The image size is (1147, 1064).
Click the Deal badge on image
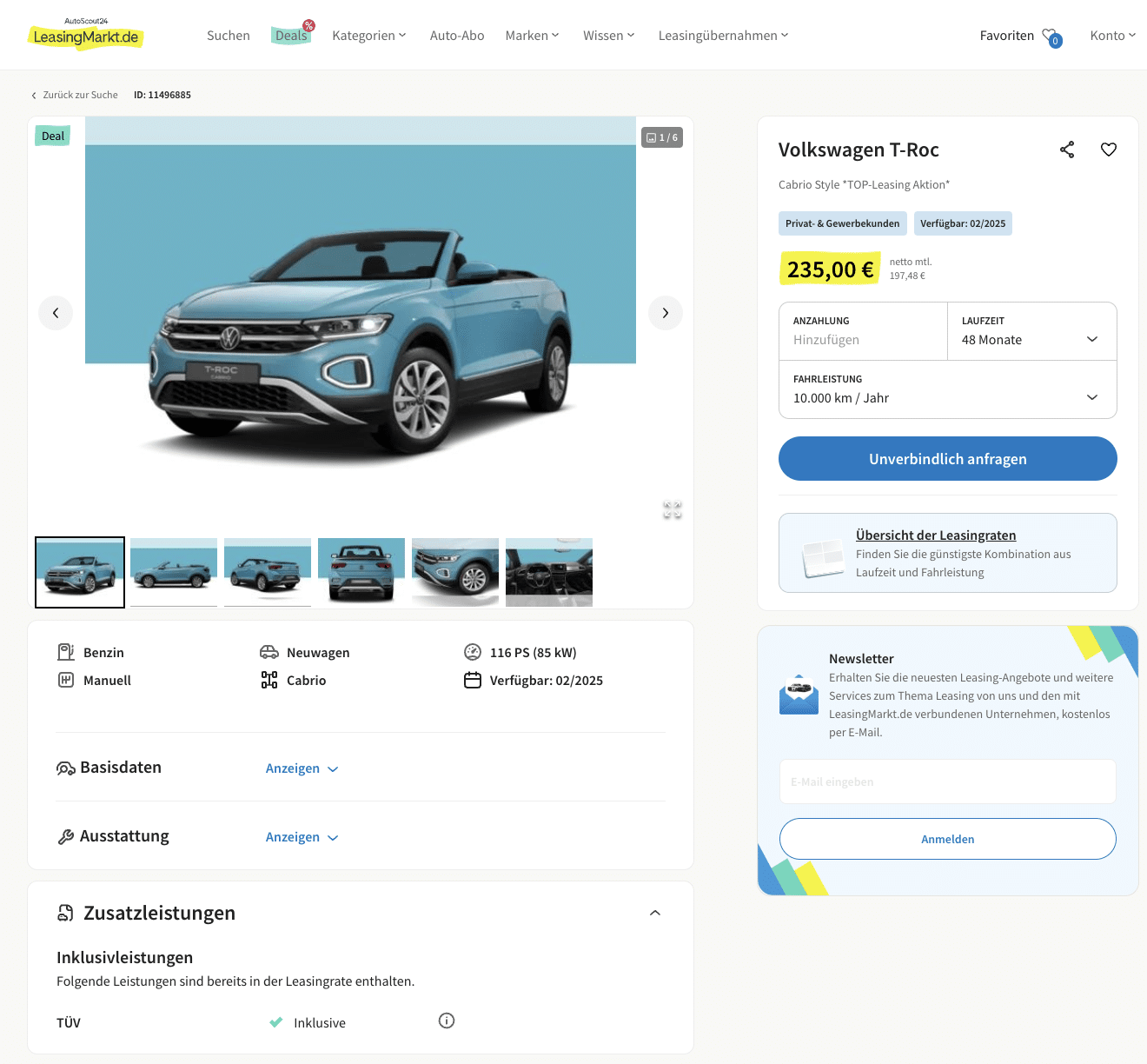53,136
